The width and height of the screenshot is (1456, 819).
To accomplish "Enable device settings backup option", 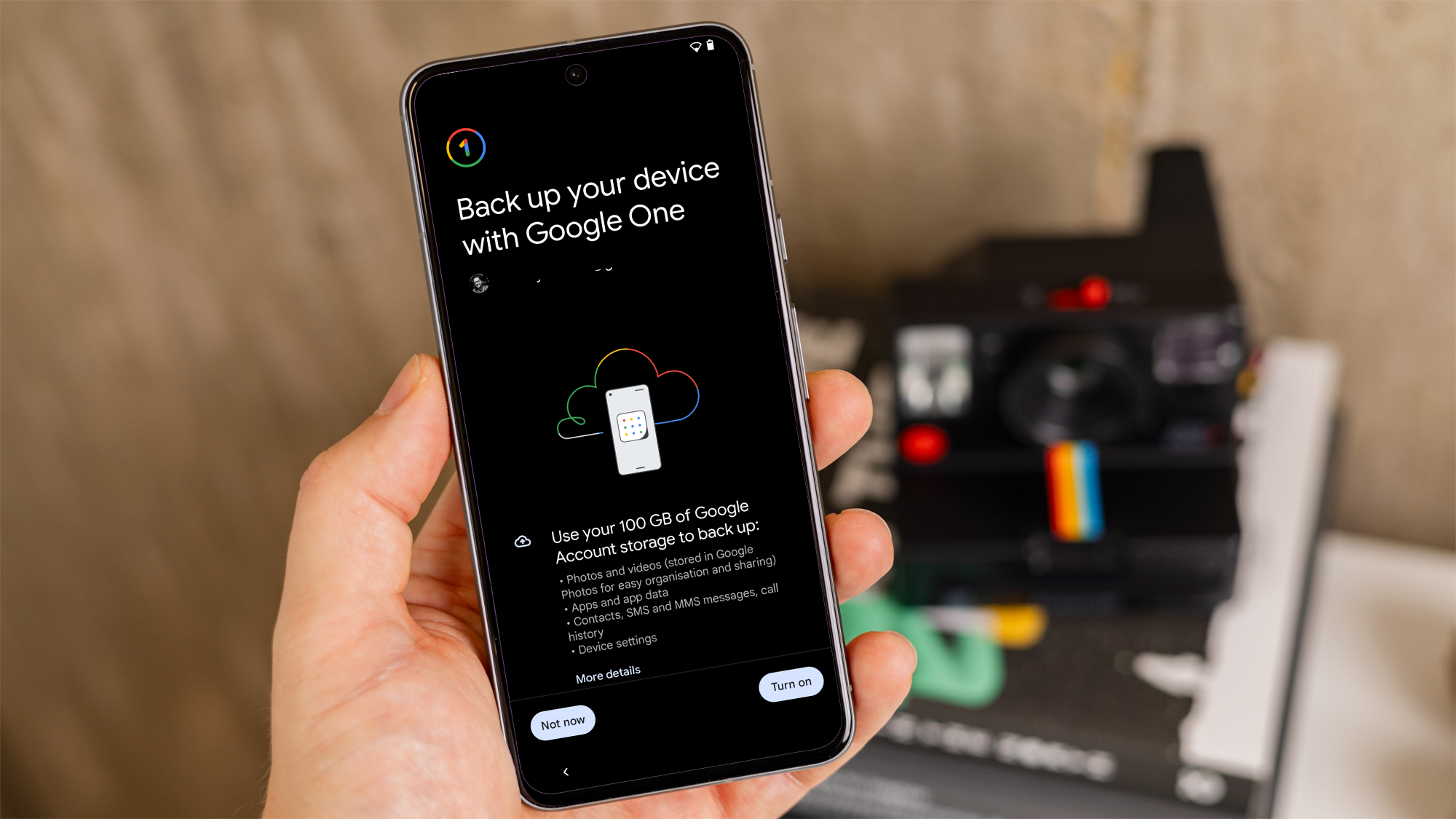I will [x=792, y=683].
